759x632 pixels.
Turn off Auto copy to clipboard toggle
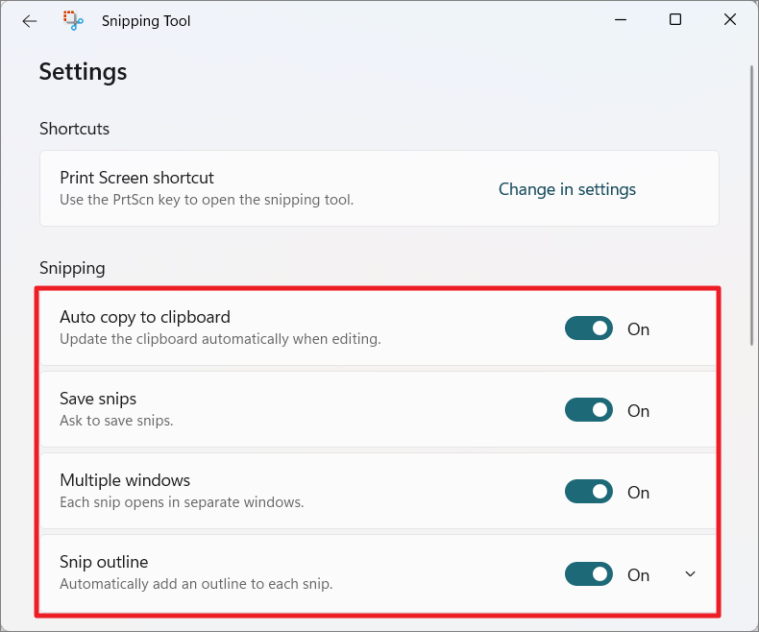pyautogui.click(x=589, y=329)
